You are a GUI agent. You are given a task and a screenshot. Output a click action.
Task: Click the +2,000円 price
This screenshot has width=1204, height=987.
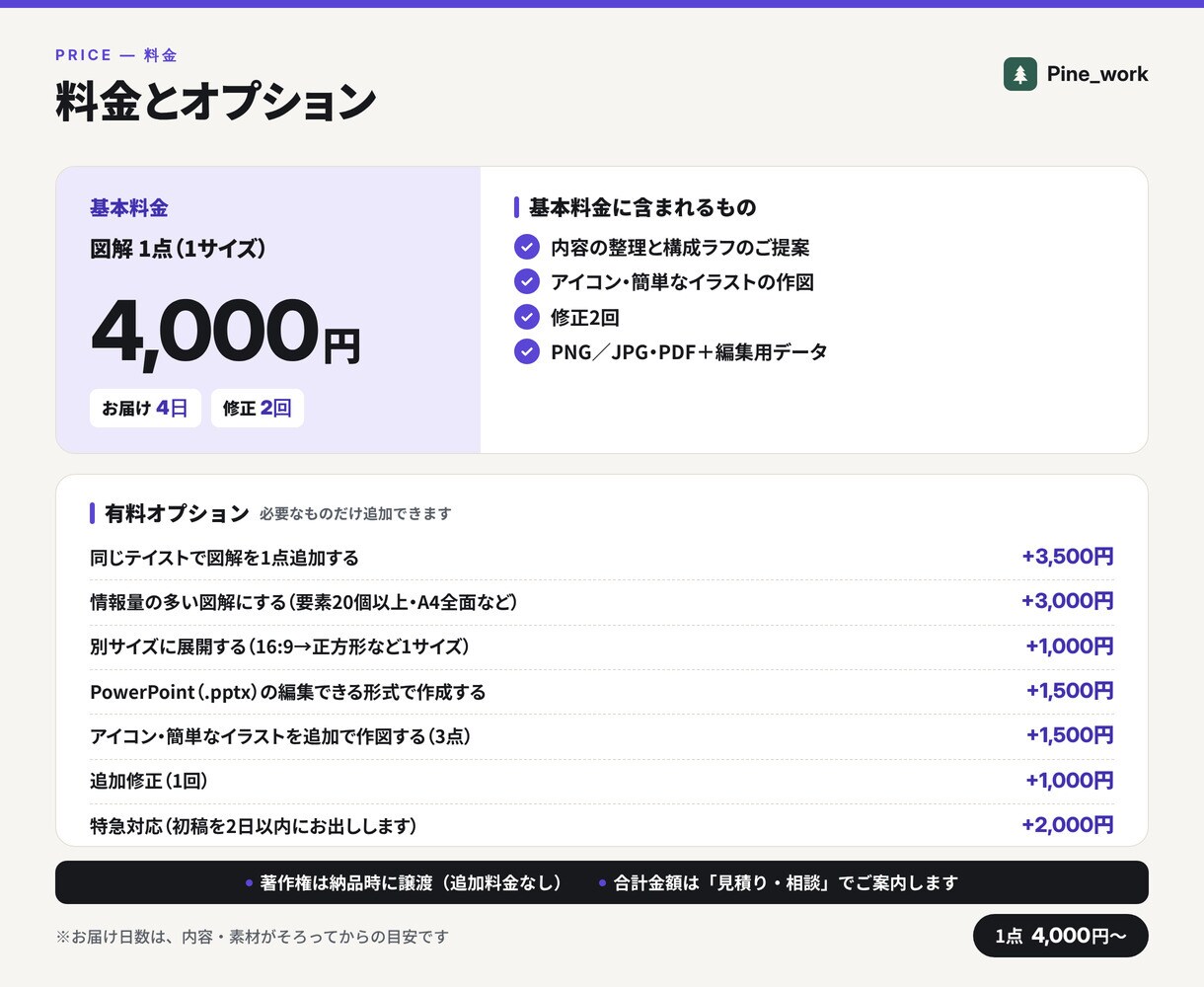pyautogui.click(x=1068, y=825)
